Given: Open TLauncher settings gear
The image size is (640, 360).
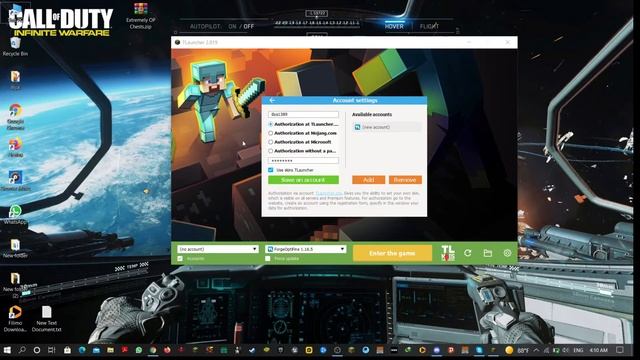Looking at the screenshot, I should 507,253.
